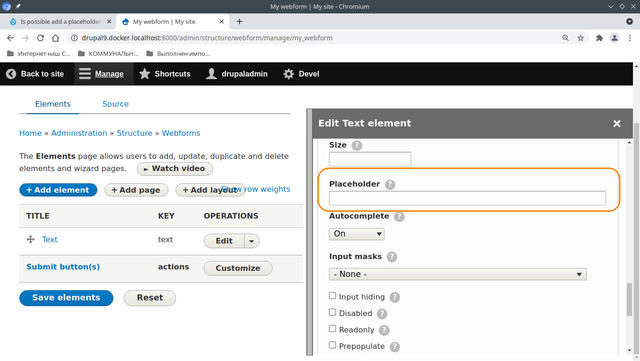Open the Chromium profile avatar
The height and width of the screenshot is (361, 640).
click(614, 38)
